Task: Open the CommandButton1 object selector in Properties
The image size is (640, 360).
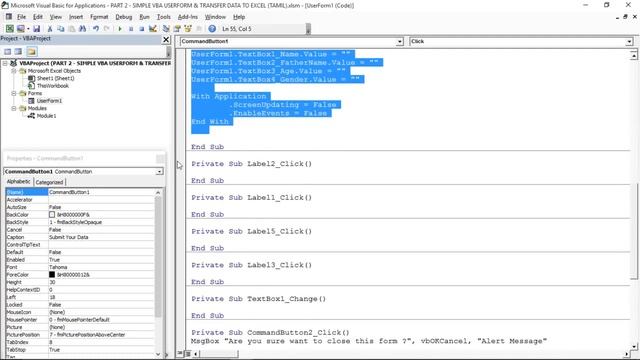Action: (160, 171)
